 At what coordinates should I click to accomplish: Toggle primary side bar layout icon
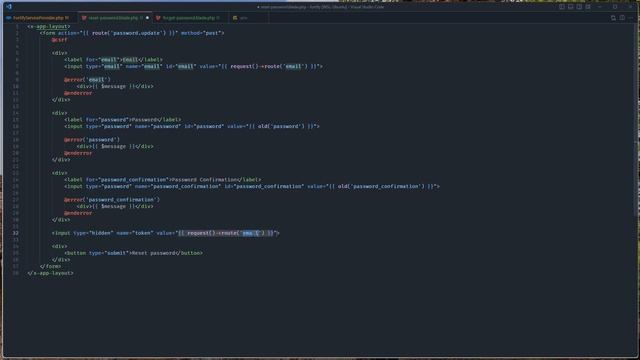click(x=562, y=7)
